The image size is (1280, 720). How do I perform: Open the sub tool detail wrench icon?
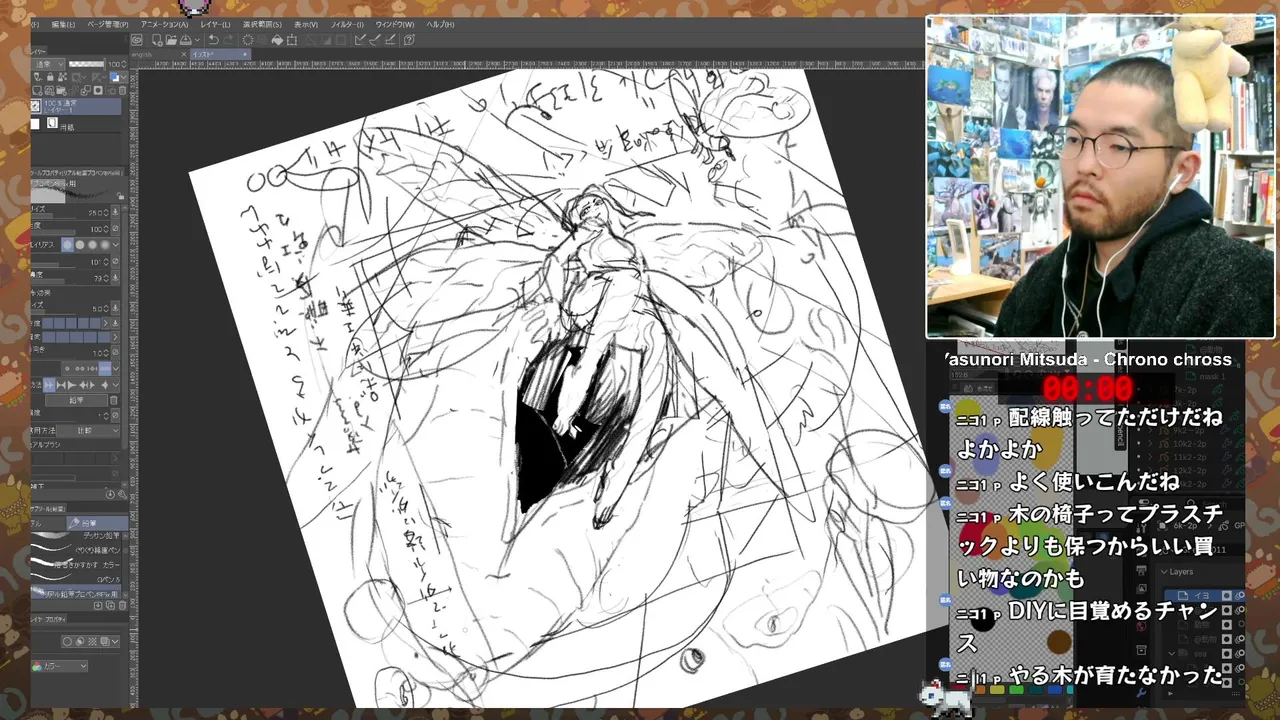(122, 494)
